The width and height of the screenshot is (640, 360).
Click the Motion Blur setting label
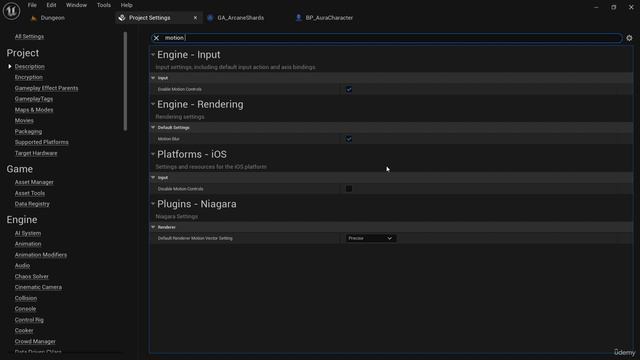click(169, 139)
